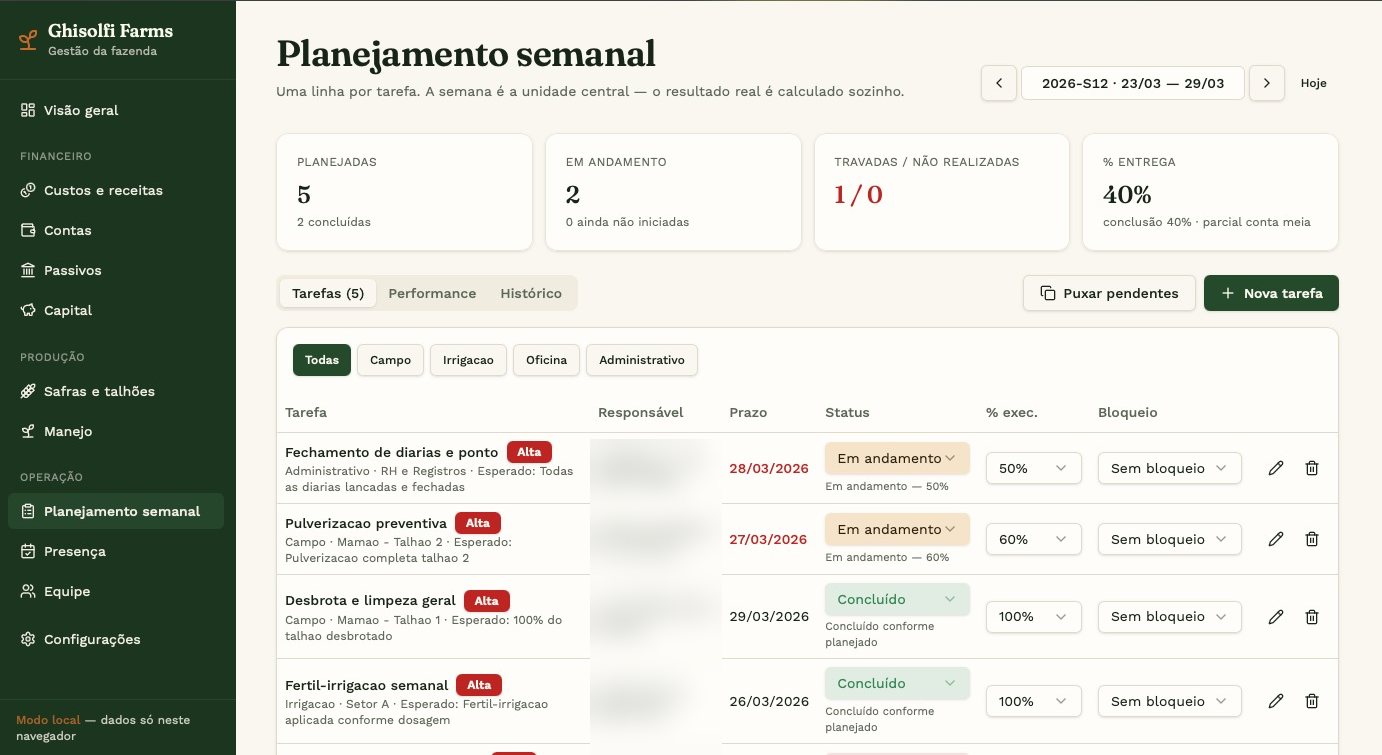Edit the Desbrota e limpeza geral task
This screenshot has width=1382, height=755.
(1276, 617)
